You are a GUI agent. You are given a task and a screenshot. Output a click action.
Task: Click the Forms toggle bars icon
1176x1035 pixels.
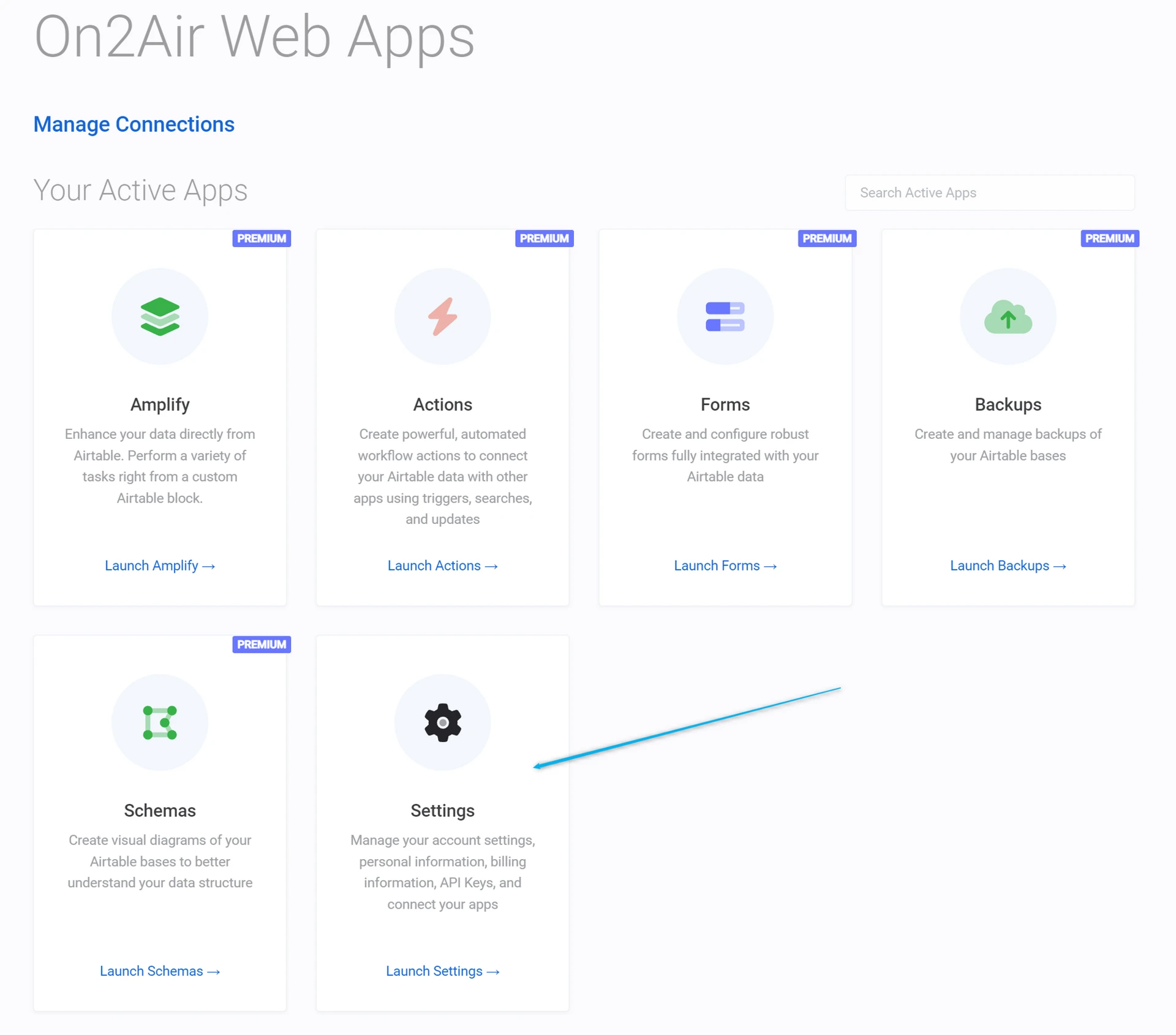click(725, 316)
